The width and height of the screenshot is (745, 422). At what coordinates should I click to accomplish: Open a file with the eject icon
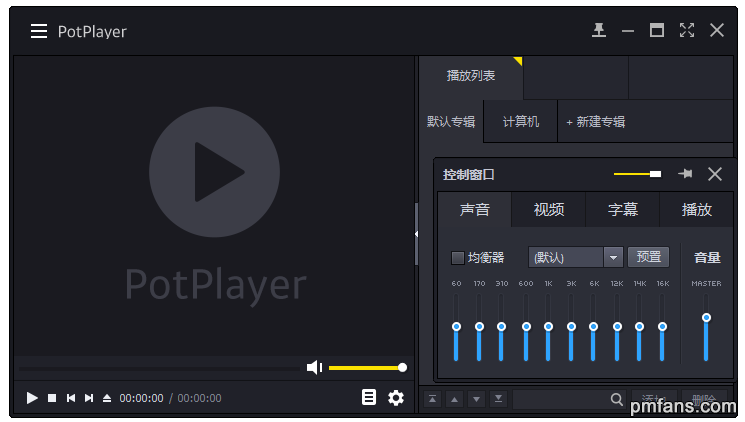pyautogui.click(x=107, y=398)
